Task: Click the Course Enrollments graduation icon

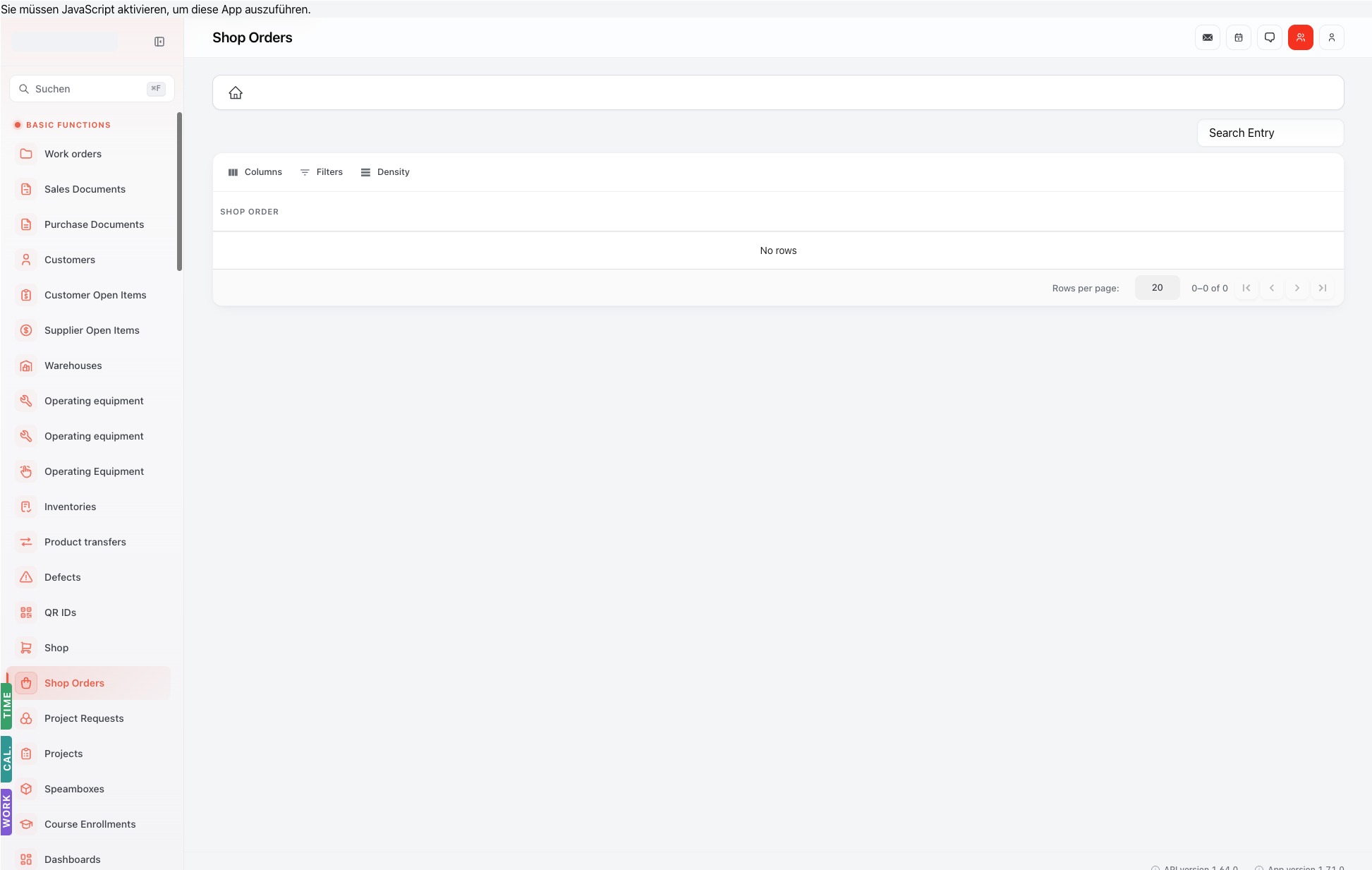Action: [x=26, y=824]
